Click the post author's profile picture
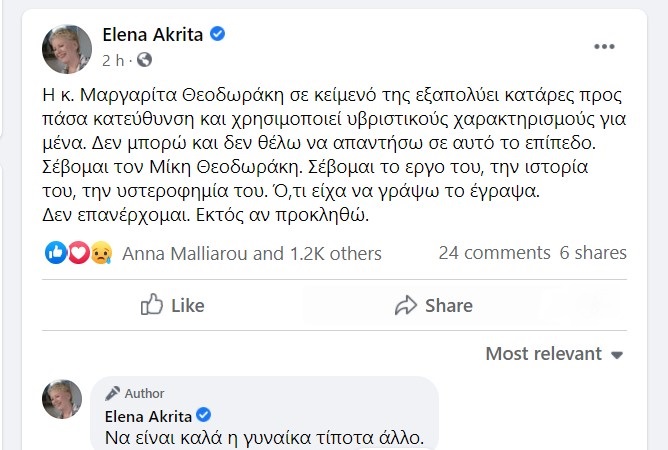The width and height of the screenshot is (668, 450). (68, 47)
